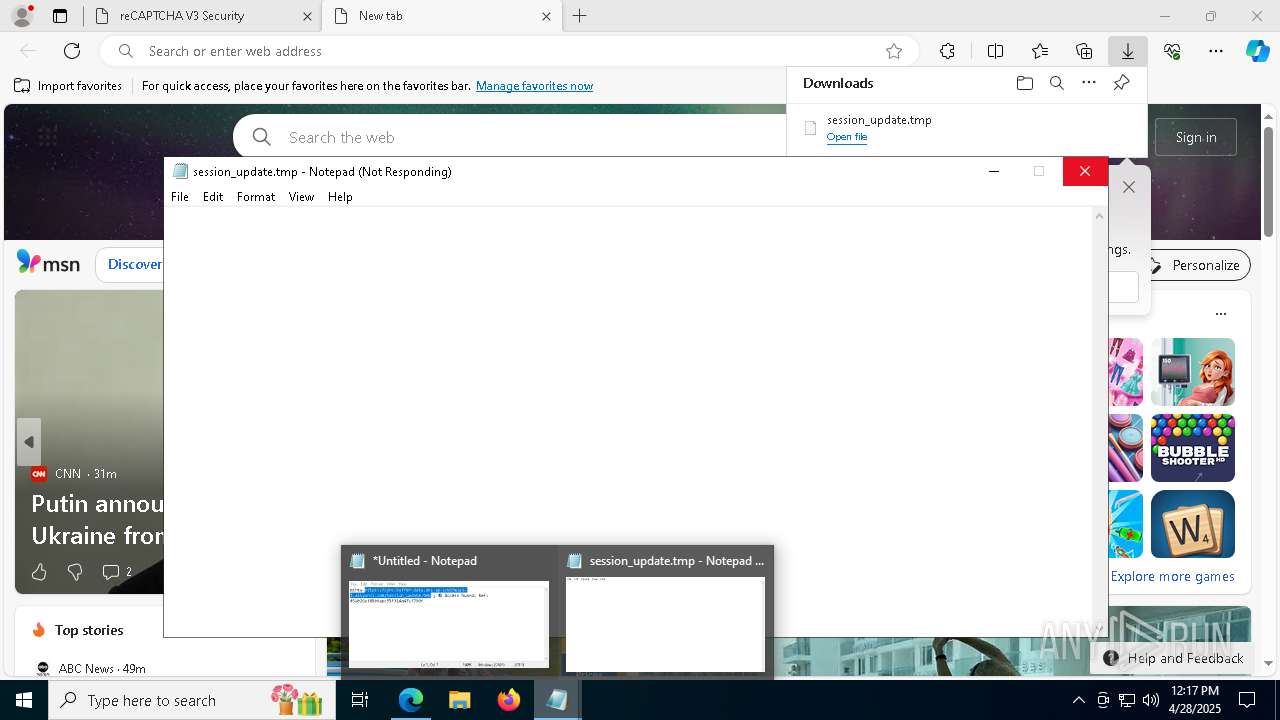Focus the Edge address bar
Image resolution: width=1280 pixels, height=720 pixels.
tap(510, 51)
